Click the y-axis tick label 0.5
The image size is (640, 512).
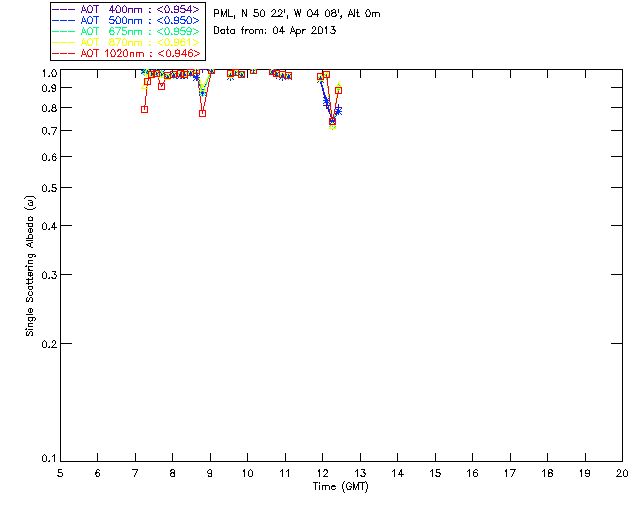[x=49, y=188]
